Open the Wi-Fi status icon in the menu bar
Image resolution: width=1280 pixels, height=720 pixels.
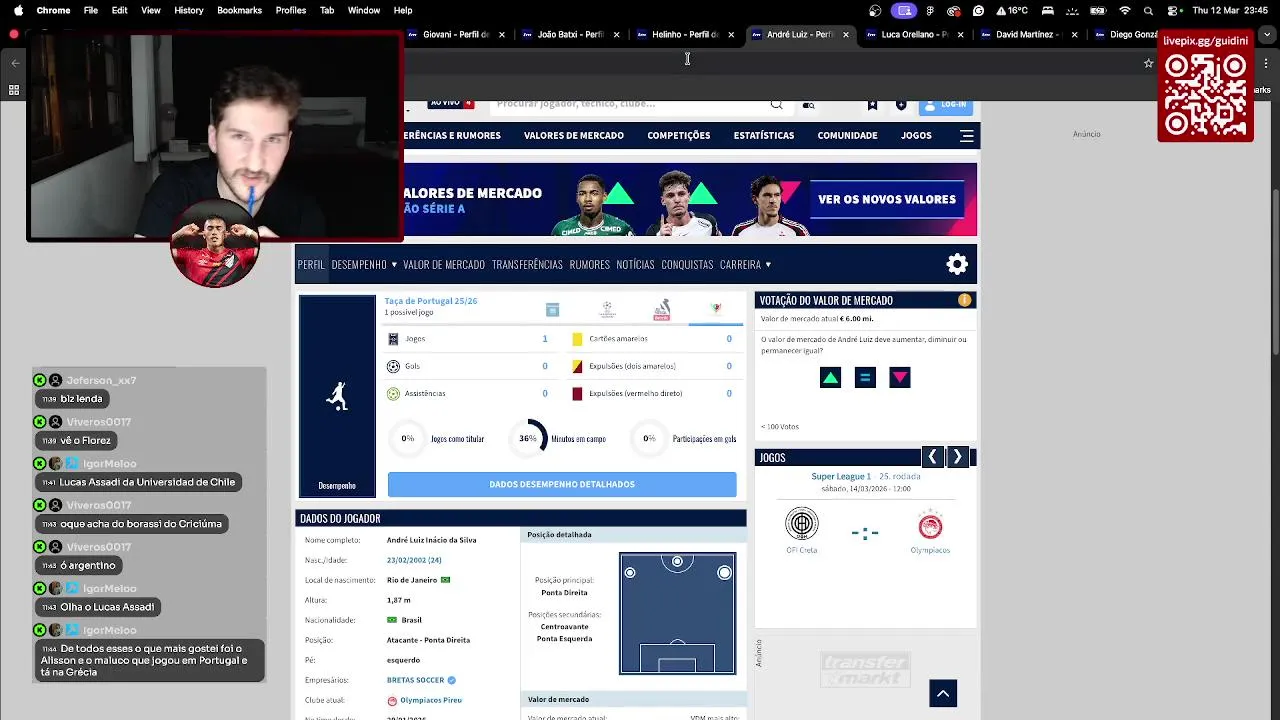point(1125,10)
